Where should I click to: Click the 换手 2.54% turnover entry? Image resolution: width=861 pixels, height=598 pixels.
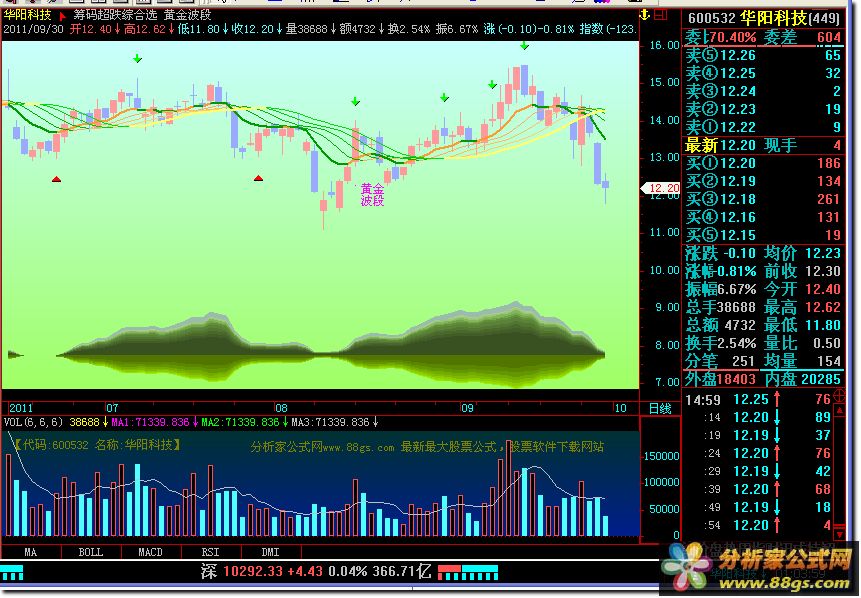tap(721, 343)
